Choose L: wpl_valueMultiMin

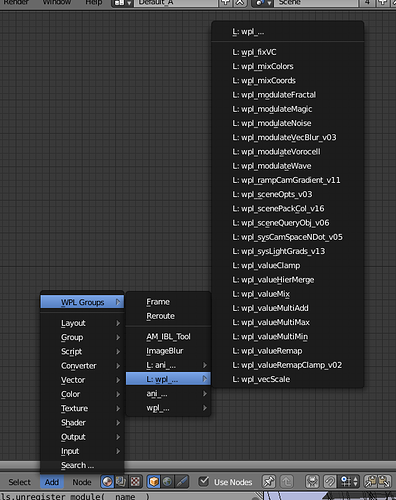[x=288, y=337]
